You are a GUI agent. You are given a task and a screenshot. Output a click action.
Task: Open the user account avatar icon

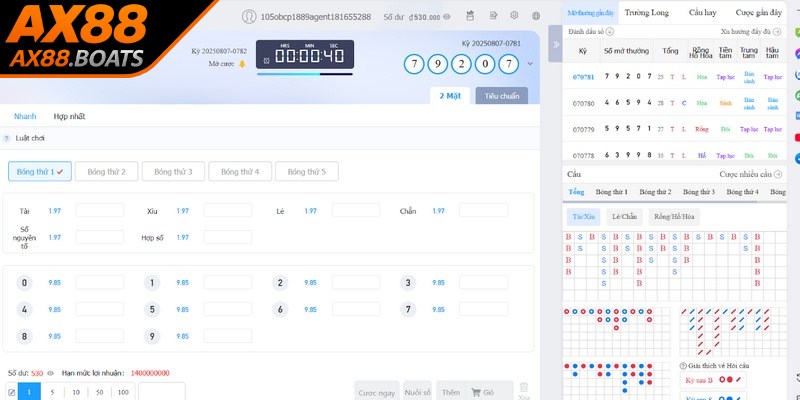[x=249, y=16]
